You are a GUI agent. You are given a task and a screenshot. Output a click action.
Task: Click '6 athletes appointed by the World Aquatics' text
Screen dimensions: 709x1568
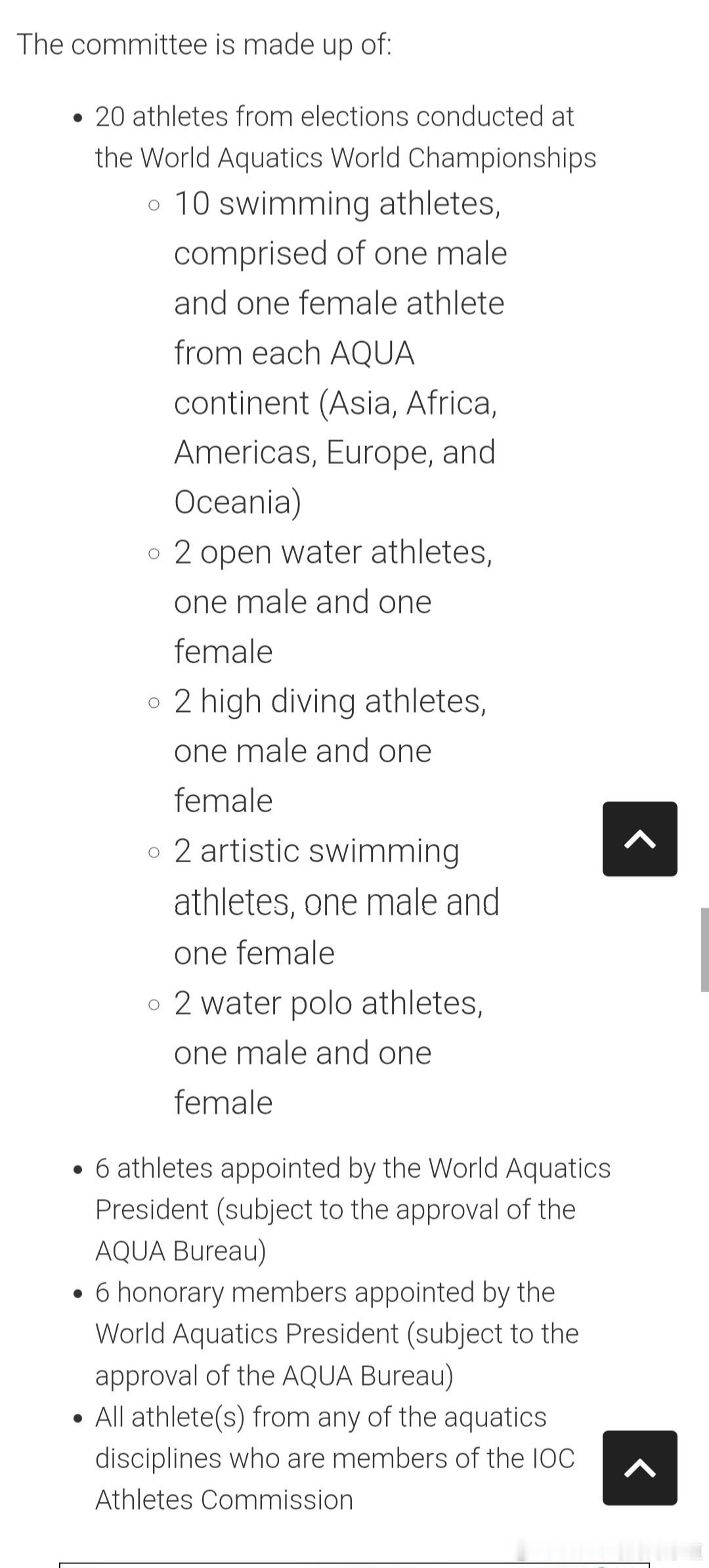click(x=353, y=1168)
